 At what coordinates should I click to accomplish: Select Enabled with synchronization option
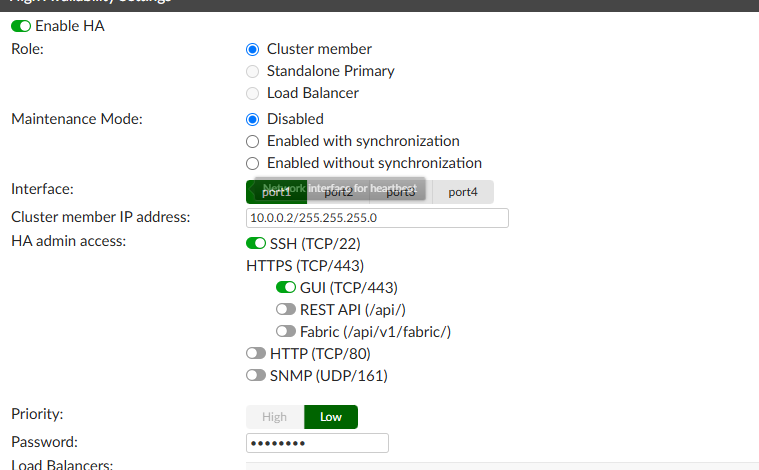253,141
